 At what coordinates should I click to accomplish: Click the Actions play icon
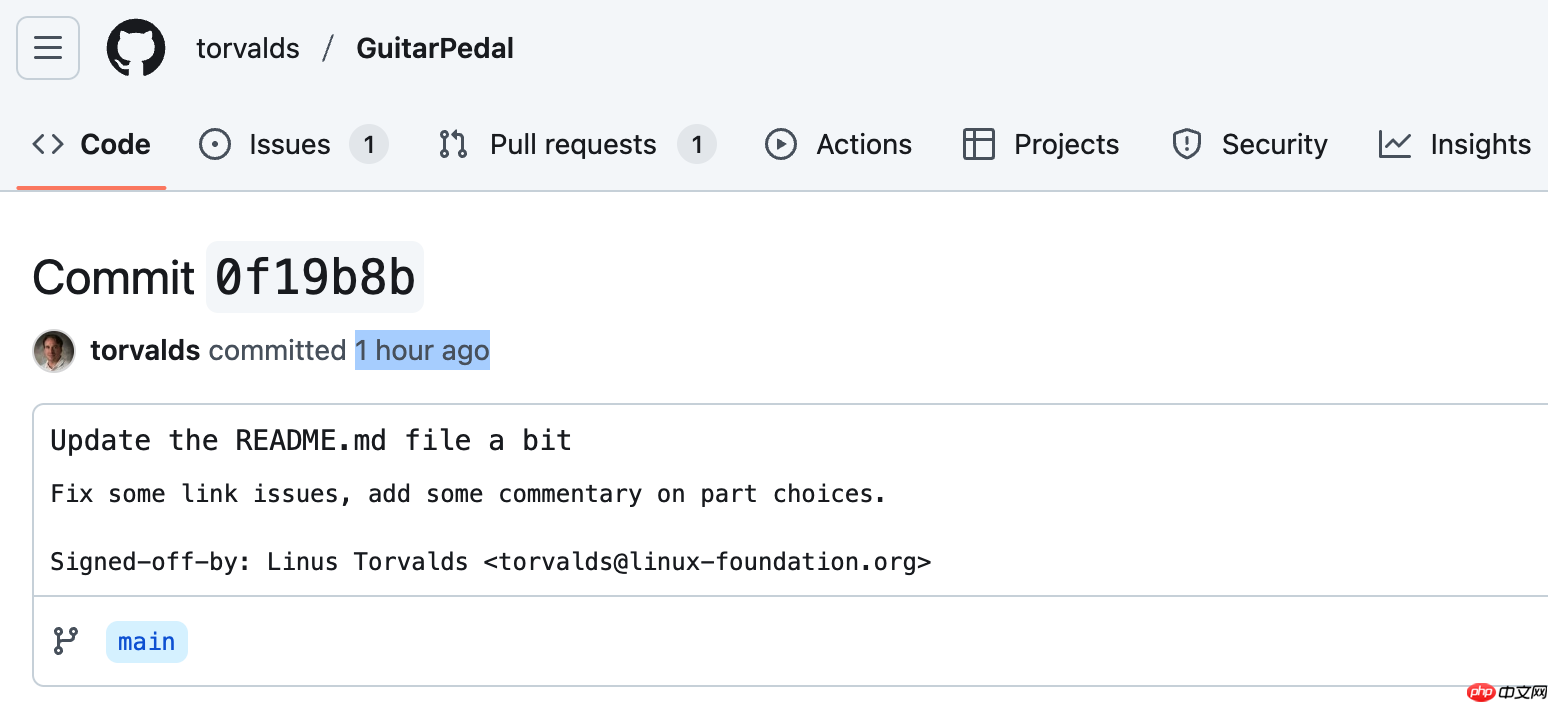click(x=780, y=145)
